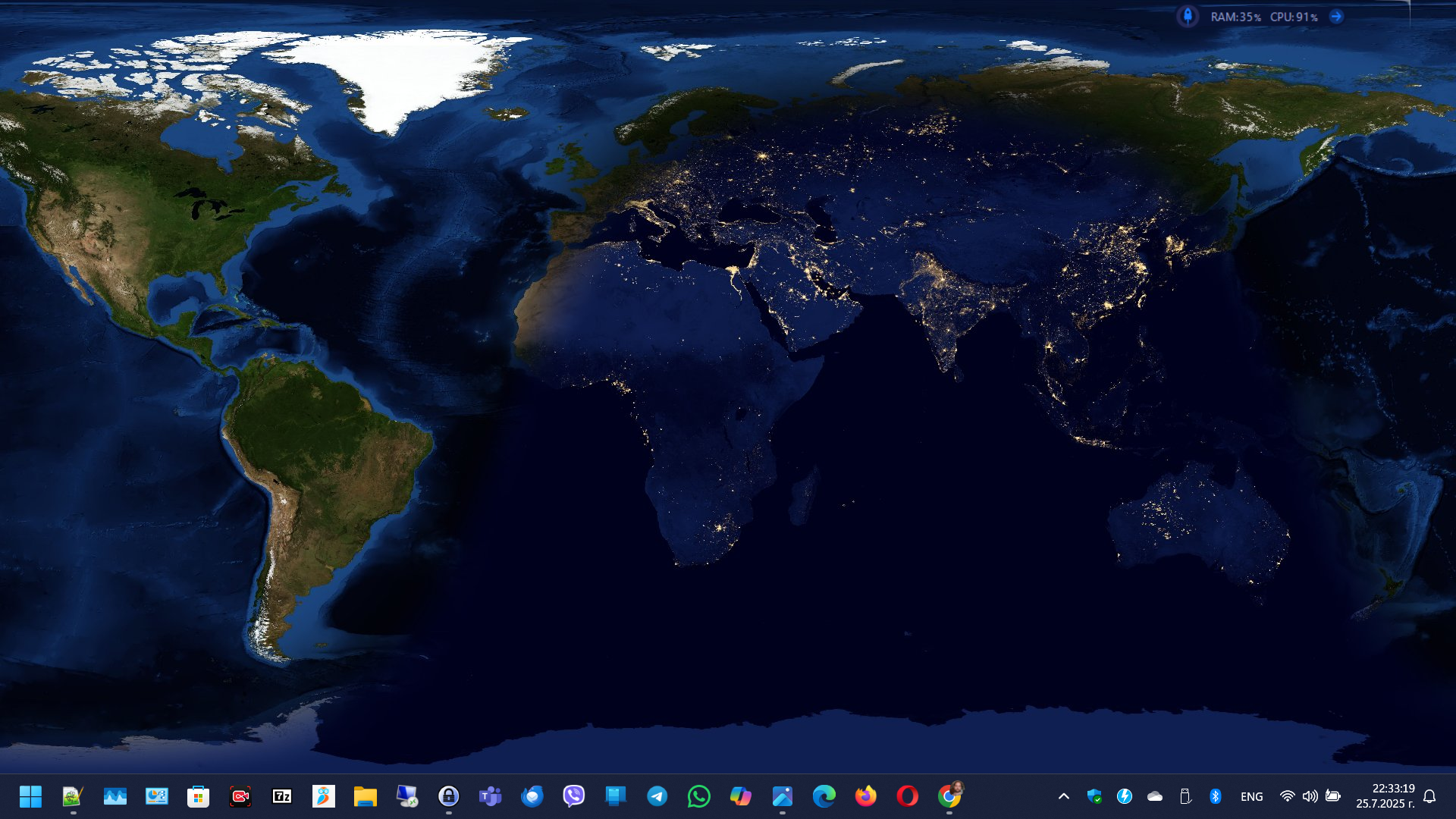Expand widget with blue arrow button
Image resolution: width=1456 pixels, height=819 pixels.
coord(1336,16)
